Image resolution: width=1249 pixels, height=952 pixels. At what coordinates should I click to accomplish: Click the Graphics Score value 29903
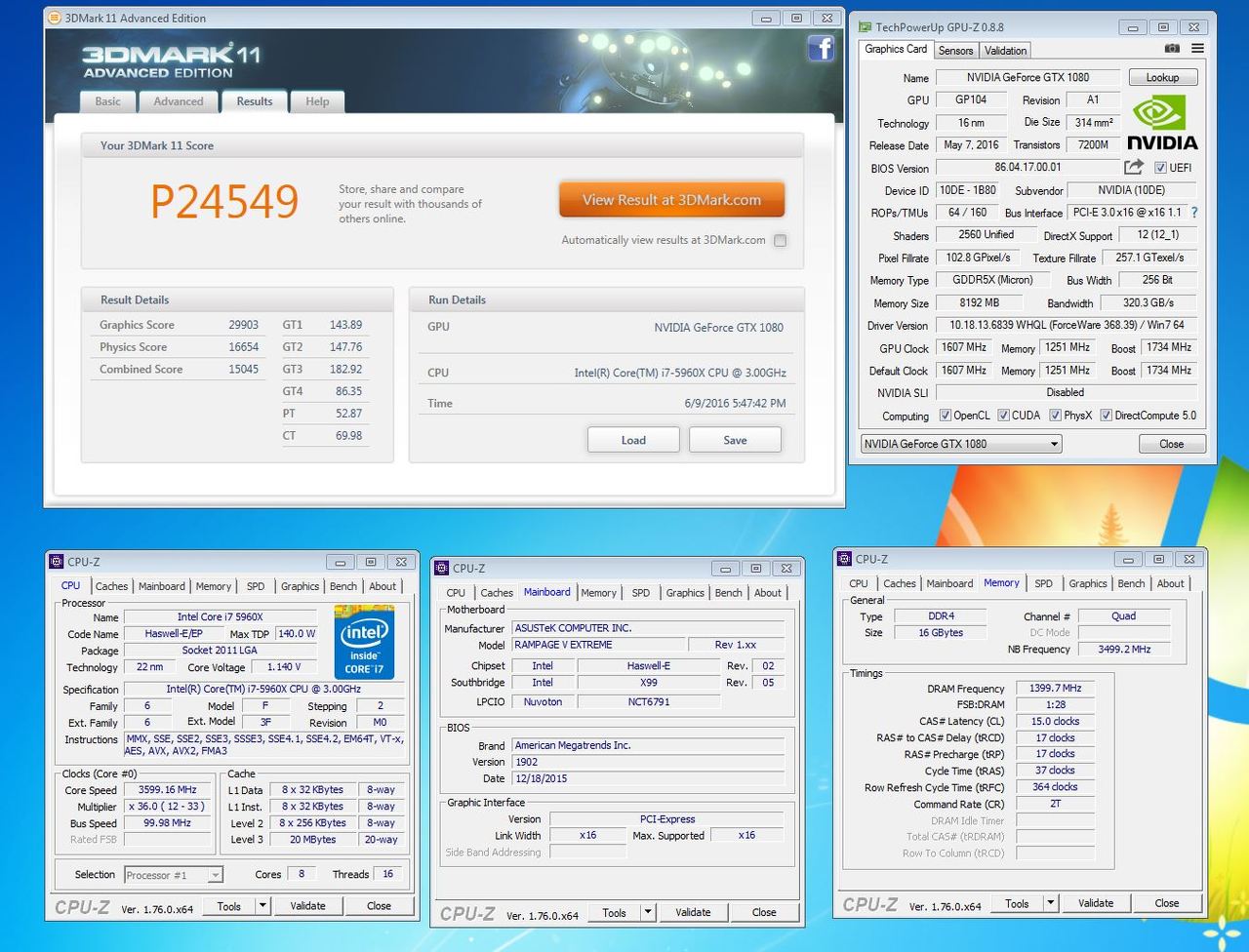tap(243, 325)
